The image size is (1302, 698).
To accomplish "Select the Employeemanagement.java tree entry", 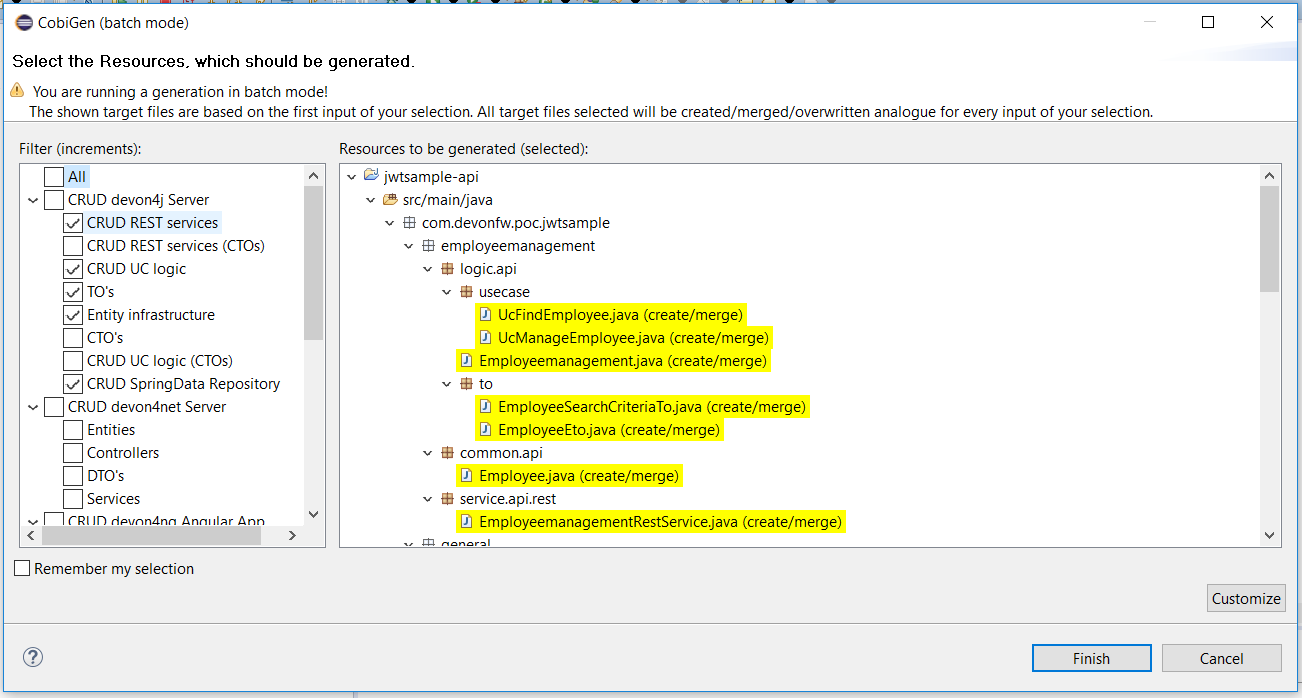I will [622, 361].
